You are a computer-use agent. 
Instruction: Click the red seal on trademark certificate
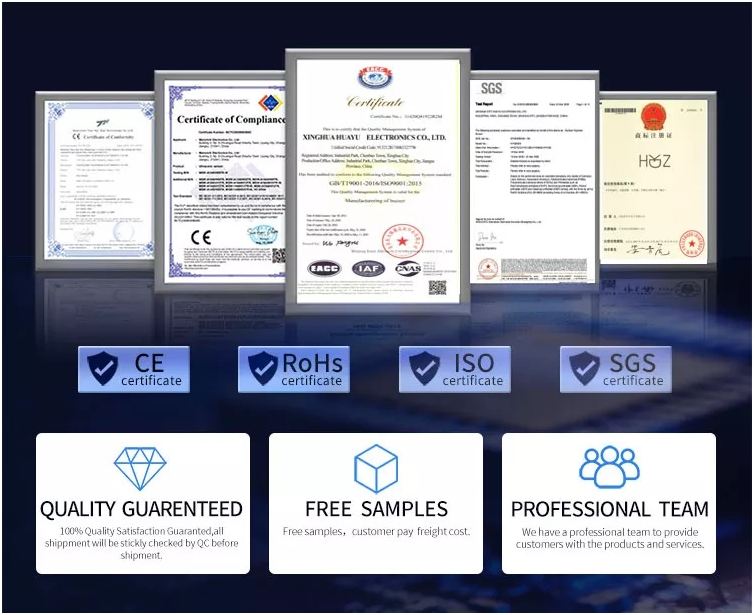[x=691, y=243]
